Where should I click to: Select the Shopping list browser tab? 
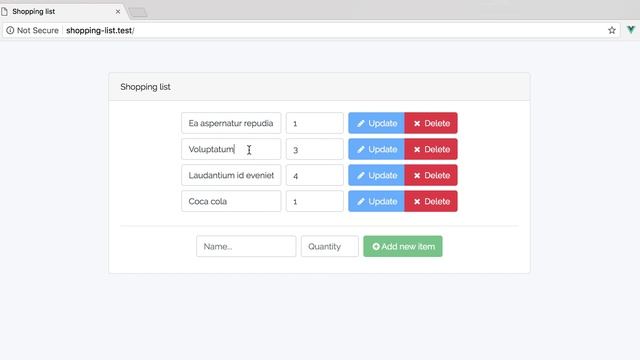(63, 11)
